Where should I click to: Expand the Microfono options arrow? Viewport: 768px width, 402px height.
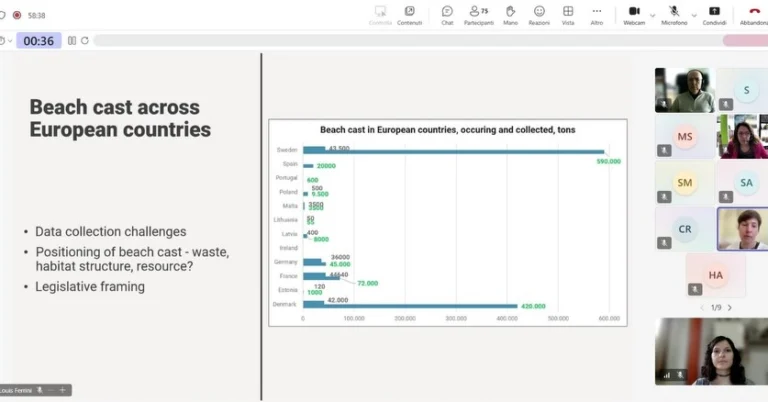(693, 15)
